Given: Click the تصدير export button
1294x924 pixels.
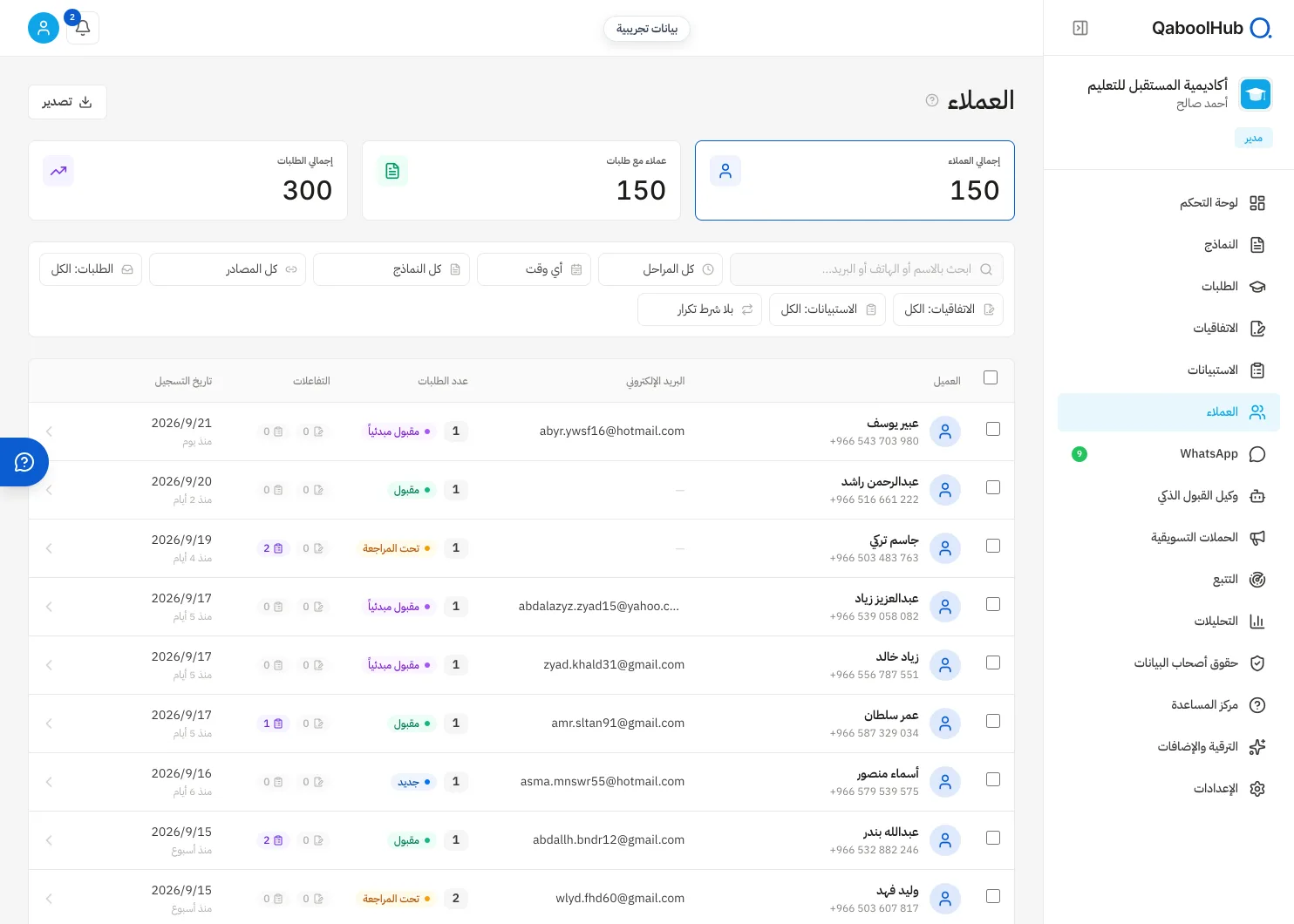Looking at the screenshot, I should [67, 102].
